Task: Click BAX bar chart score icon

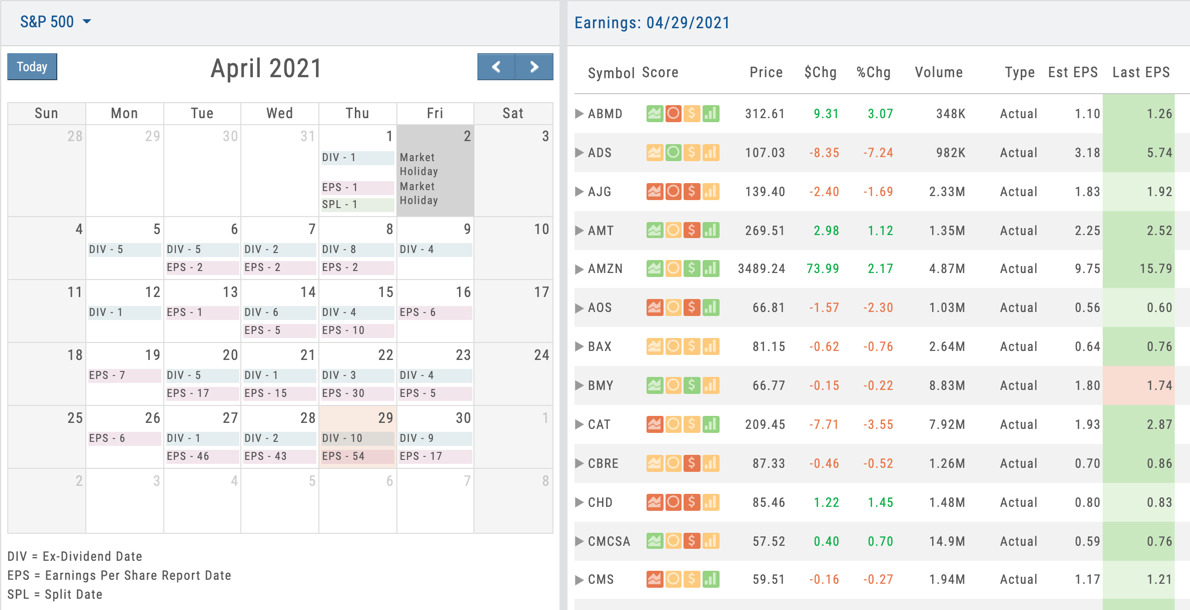Action: 710,347
